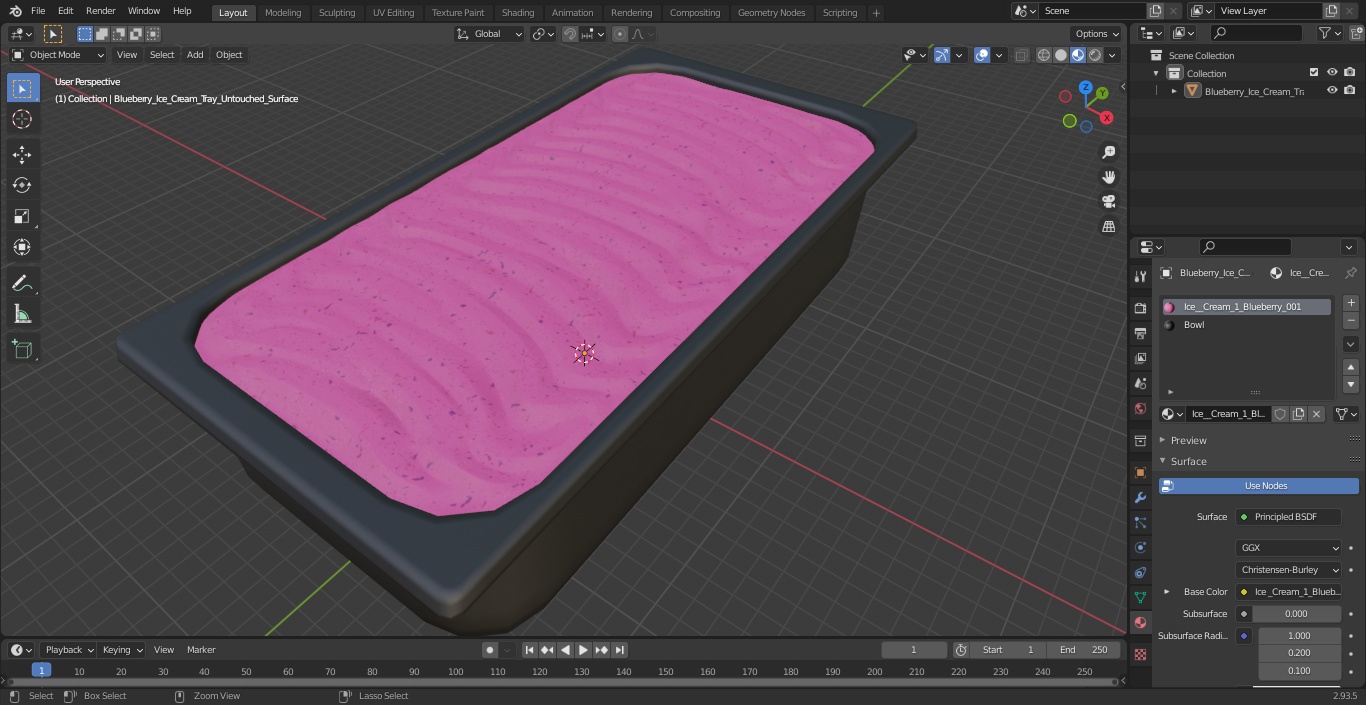Screen dimensions: 1366x705
Task: Disable Collection in renders camera icon
Action: [x=1350, y=73]
